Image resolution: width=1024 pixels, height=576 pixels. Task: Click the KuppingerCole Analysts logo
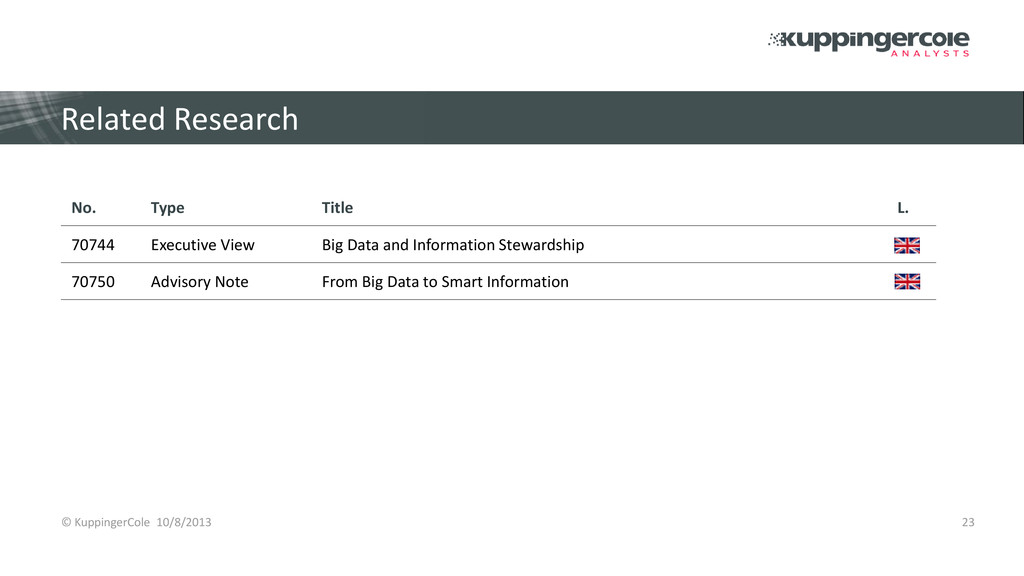[x=869, y=44]
